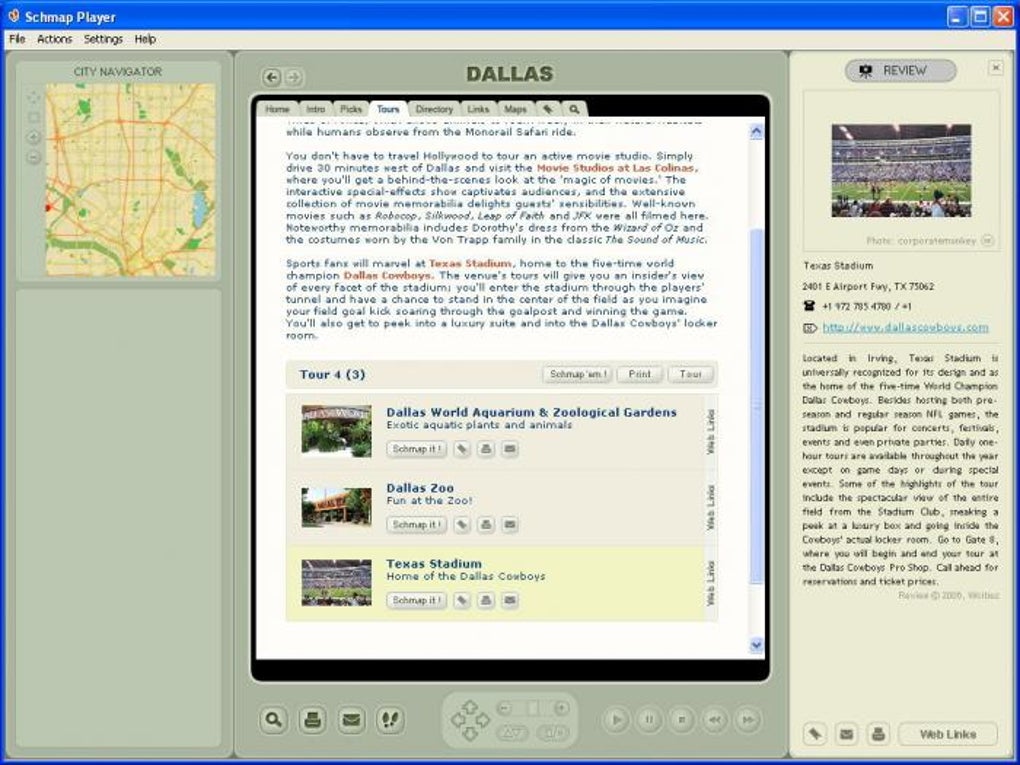Open the File menu

(x=17, y=39)
